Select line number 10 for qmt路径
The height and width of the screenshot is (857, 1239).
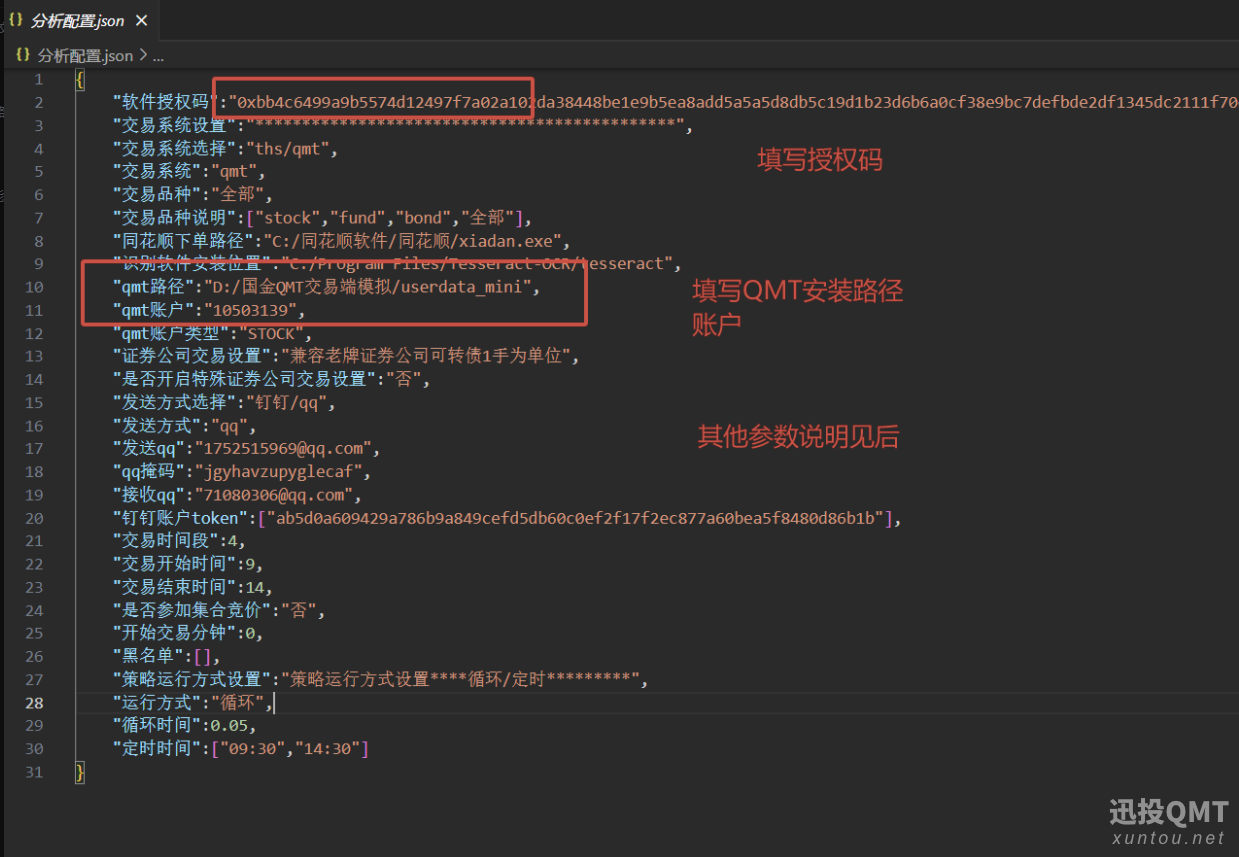[x=35, y=288]
